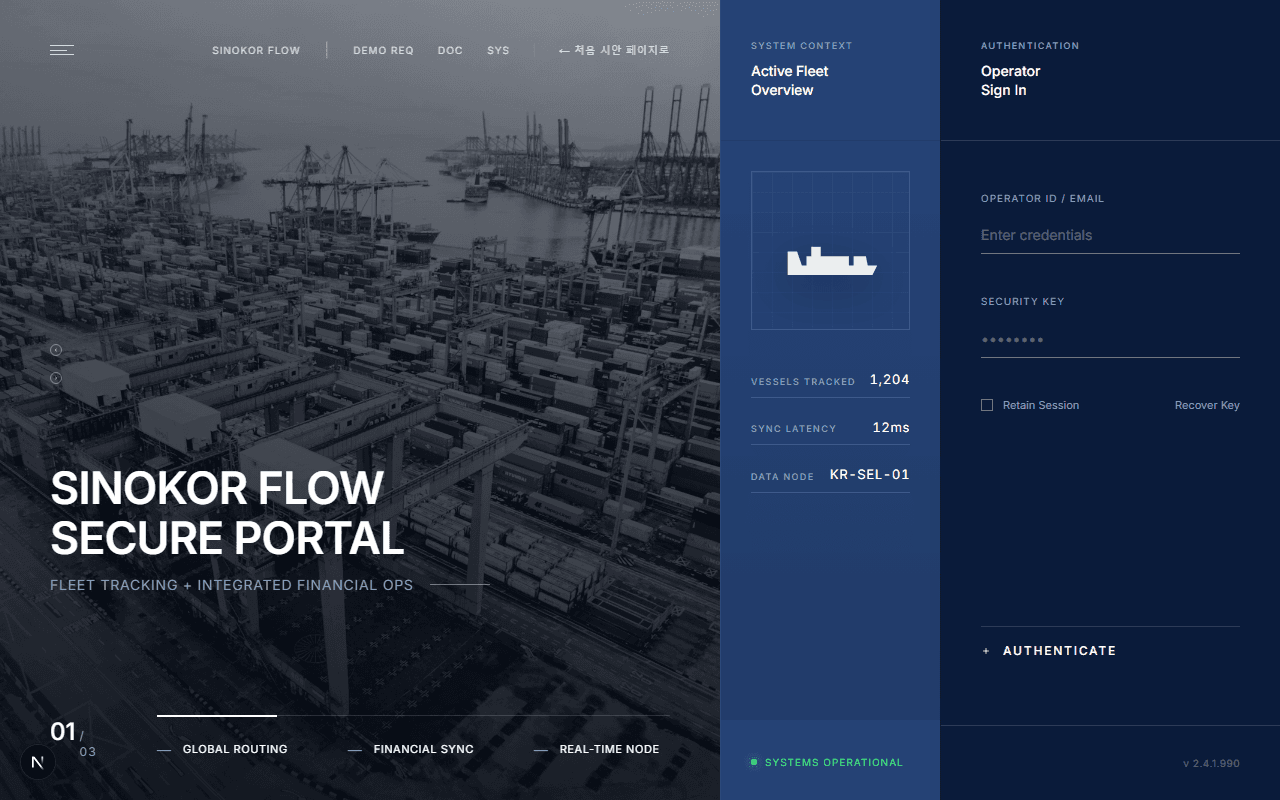Go to previous slide with left arrow circle
1280x800 pixels.
(56, 349)
